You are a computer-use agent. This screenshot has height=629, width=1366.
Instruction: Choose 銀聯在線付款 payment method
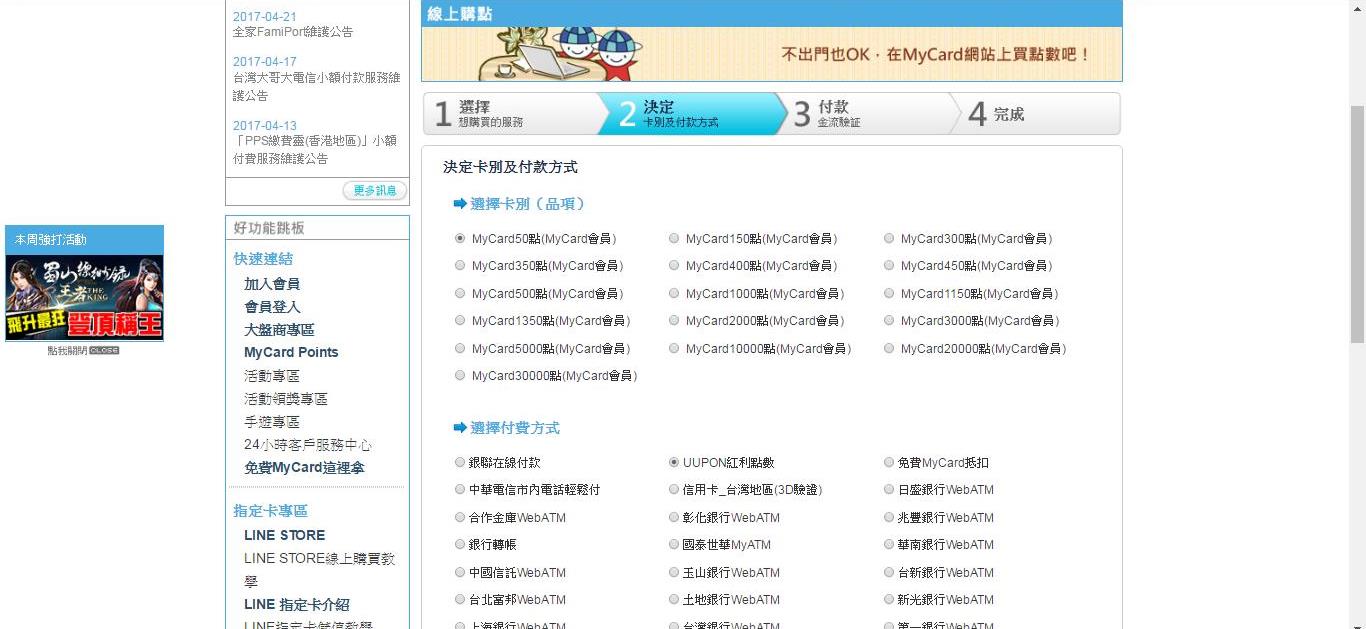click(460, 463)
